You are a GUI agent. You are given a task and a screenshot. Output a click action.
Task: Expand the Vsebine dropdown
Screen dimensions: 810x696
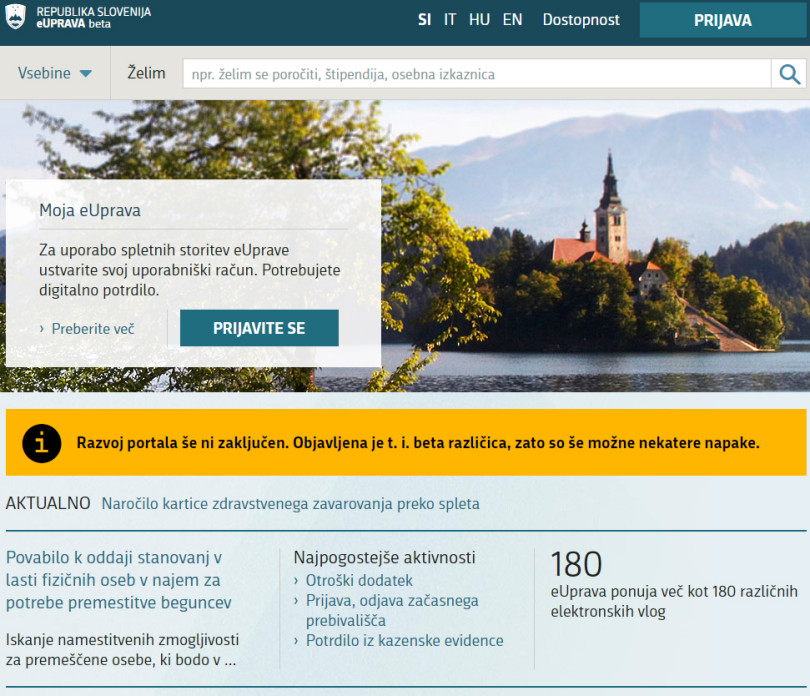pos(44,73)
